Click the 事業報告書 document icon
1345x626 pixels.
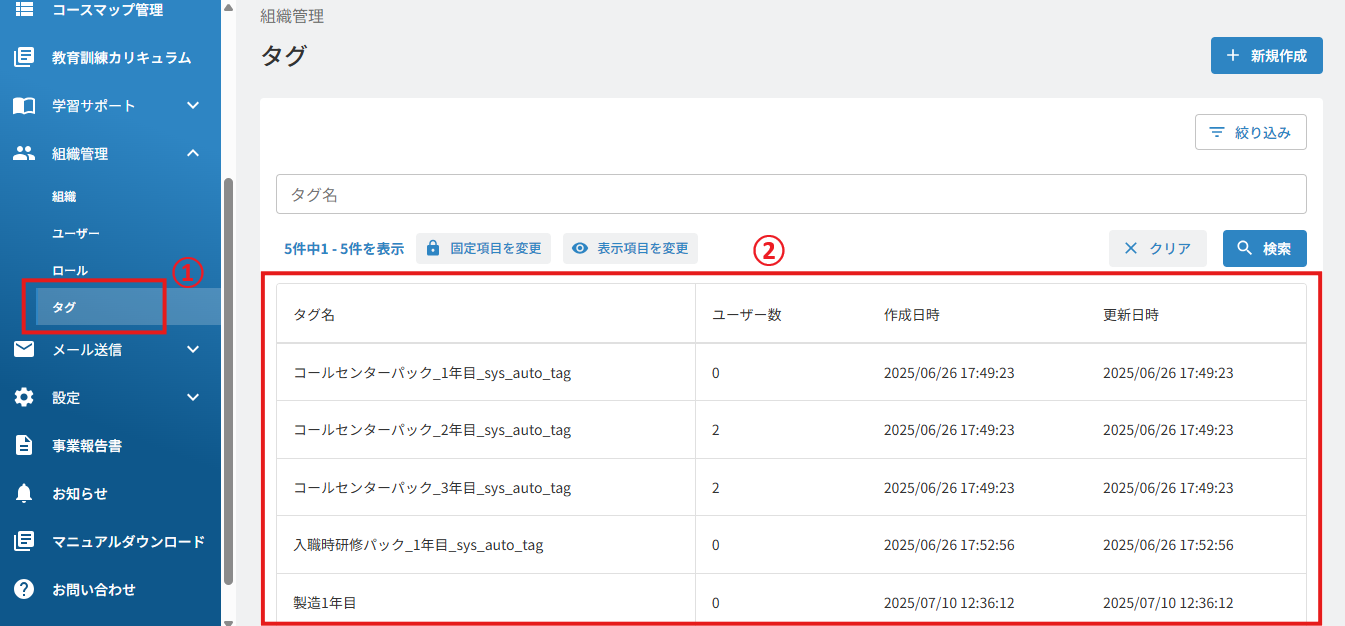click(x=24, y=446)
